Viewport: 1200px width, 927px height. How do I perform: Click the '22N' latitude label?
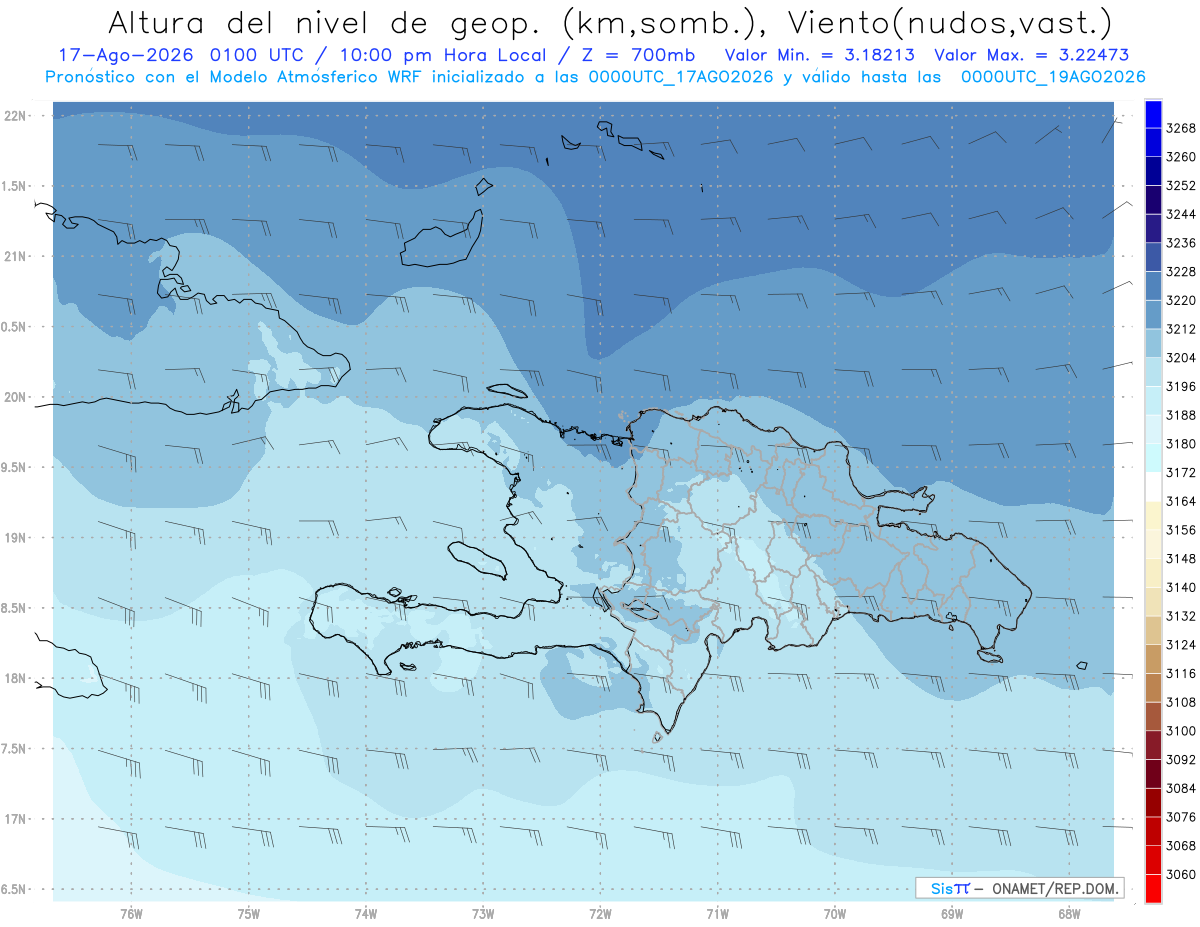[16, 116]
